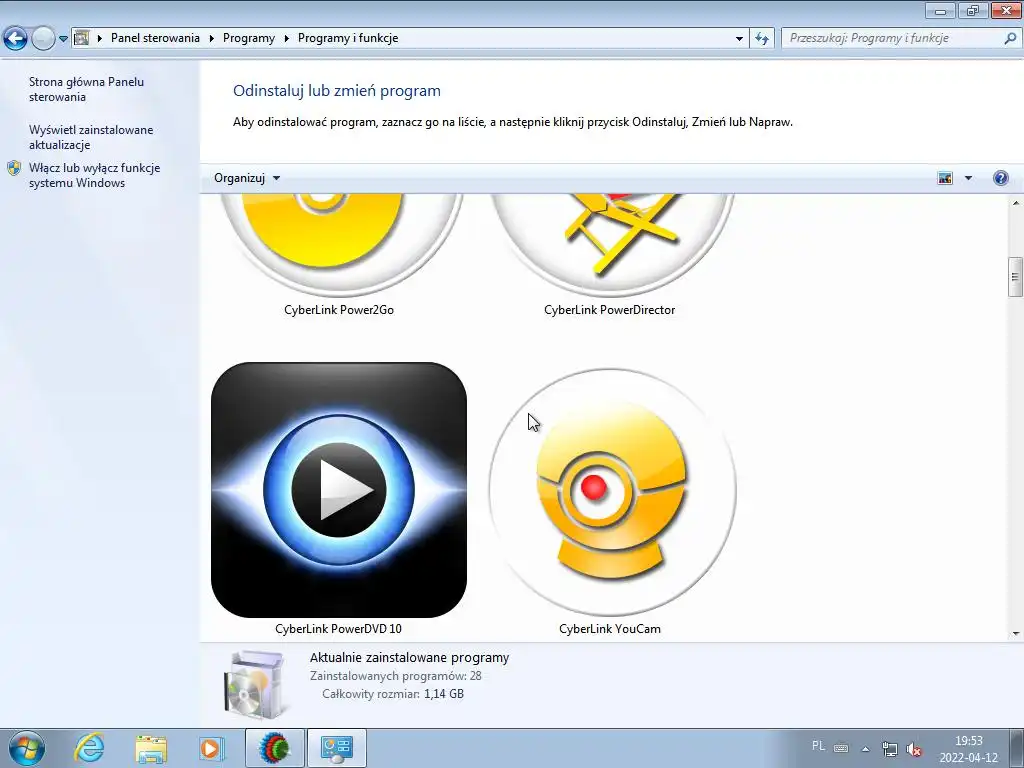Viewport: 1024px width, 768px height.
Task: Open the Organizuj menu
Action: tap(247, 178)
